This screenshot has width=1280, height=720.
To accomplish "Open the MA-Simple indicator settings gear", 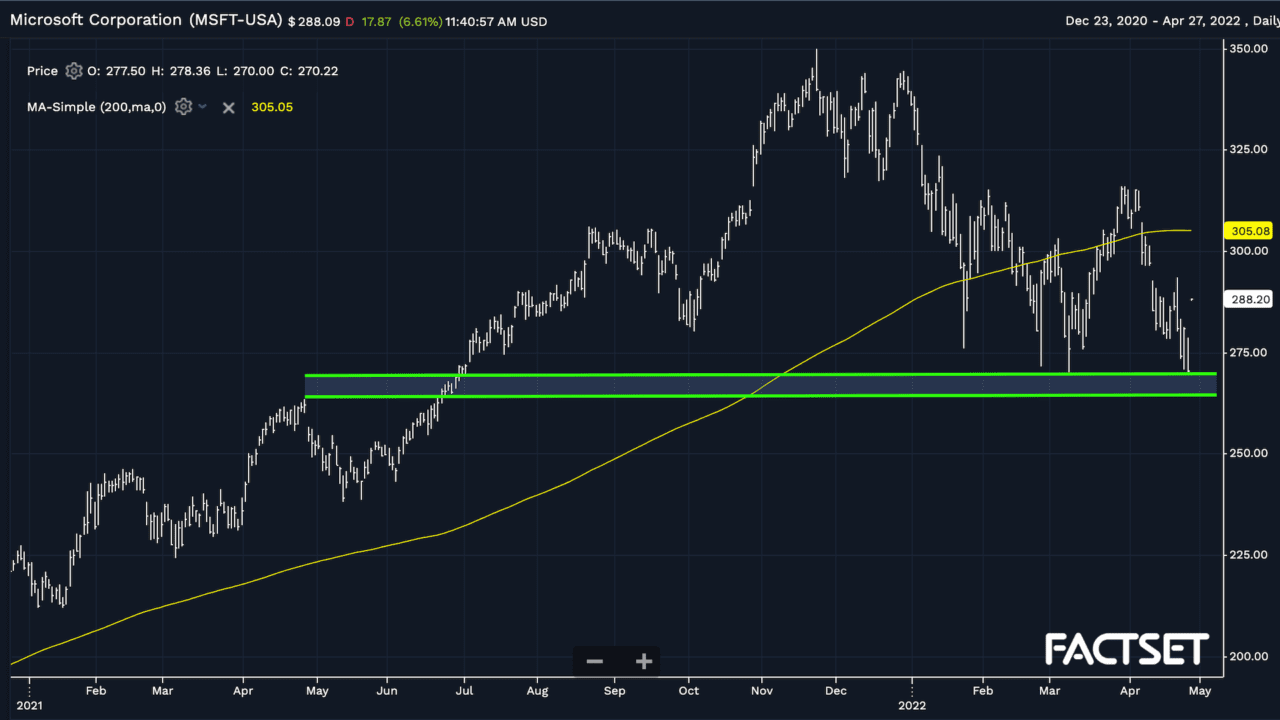I will coord(183,107).
